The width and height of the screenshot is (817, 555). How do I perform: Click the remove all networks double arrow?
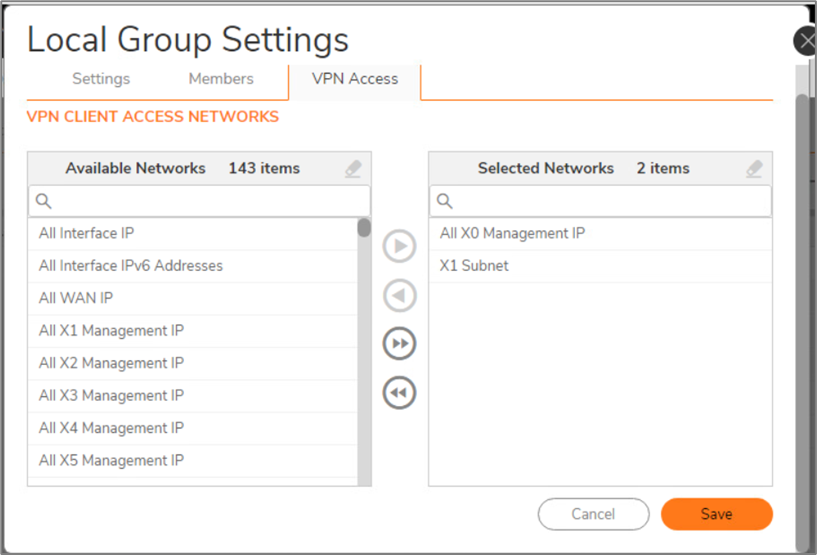point(399,393)
